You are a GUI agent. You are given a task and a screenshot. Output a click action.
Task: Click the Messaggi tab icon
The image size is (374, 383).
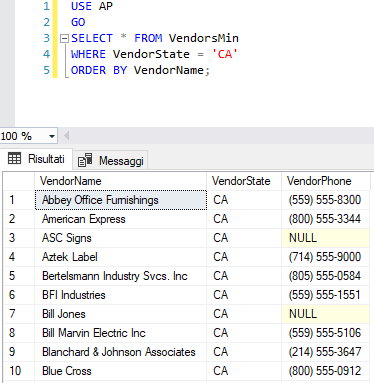85,160
